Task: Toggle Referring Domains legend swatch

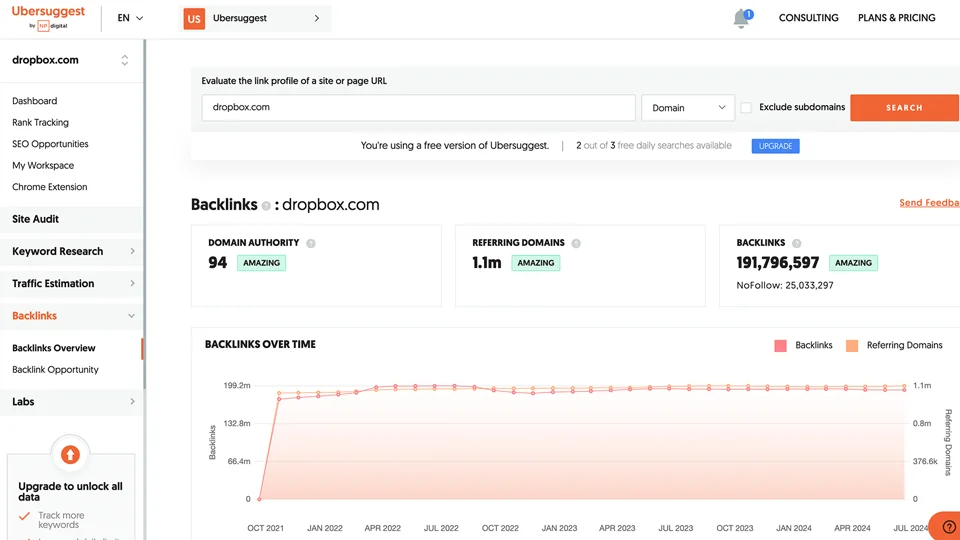Action: [x=852, y=346]
